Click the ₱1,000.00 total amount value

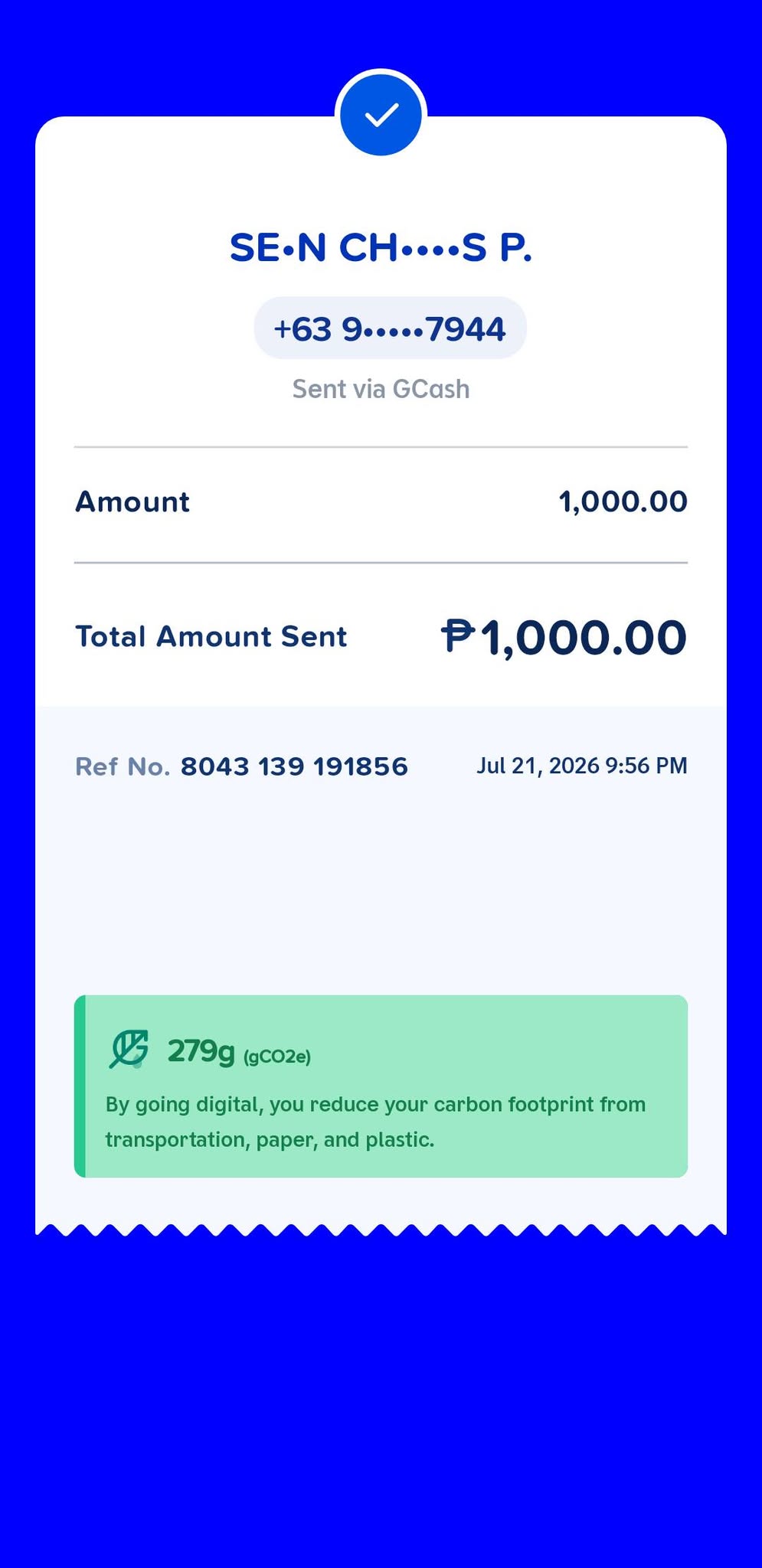[564, 638]
